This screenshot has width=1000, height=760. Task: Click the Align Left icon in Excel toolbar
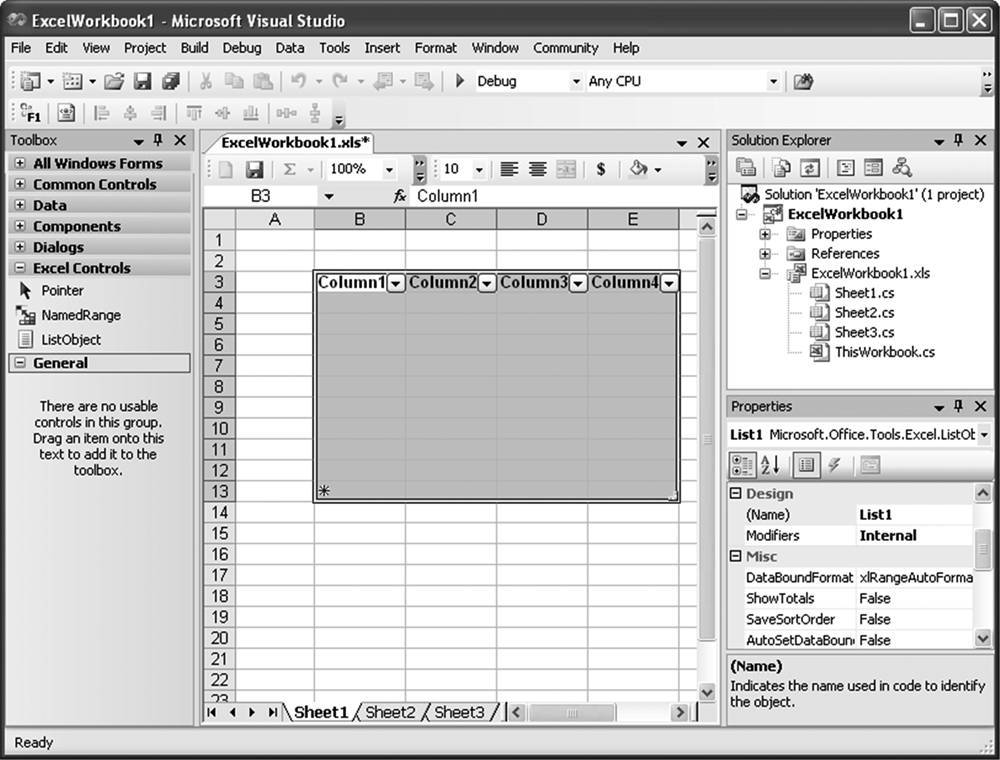pyautogui.click(x=509, y=169)
